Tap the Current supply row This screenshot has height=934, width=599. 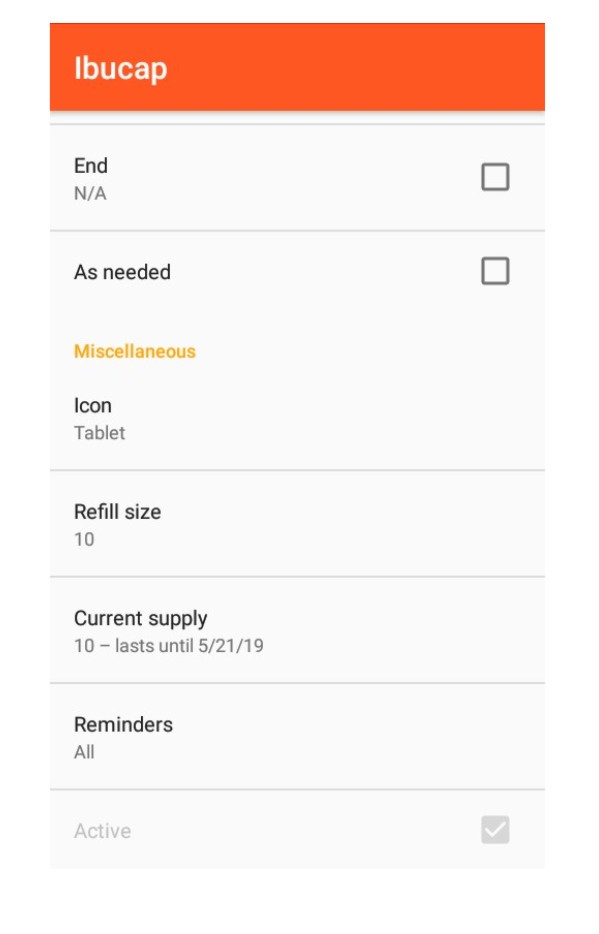297,630
